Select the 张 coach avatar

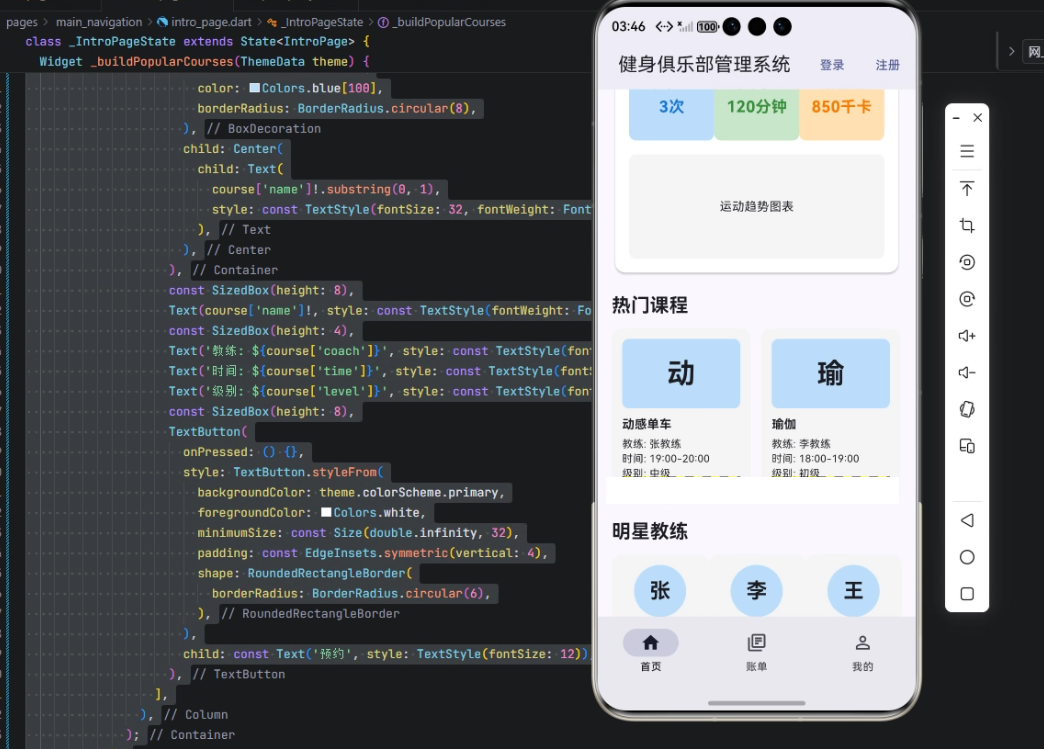pos(660,591)
